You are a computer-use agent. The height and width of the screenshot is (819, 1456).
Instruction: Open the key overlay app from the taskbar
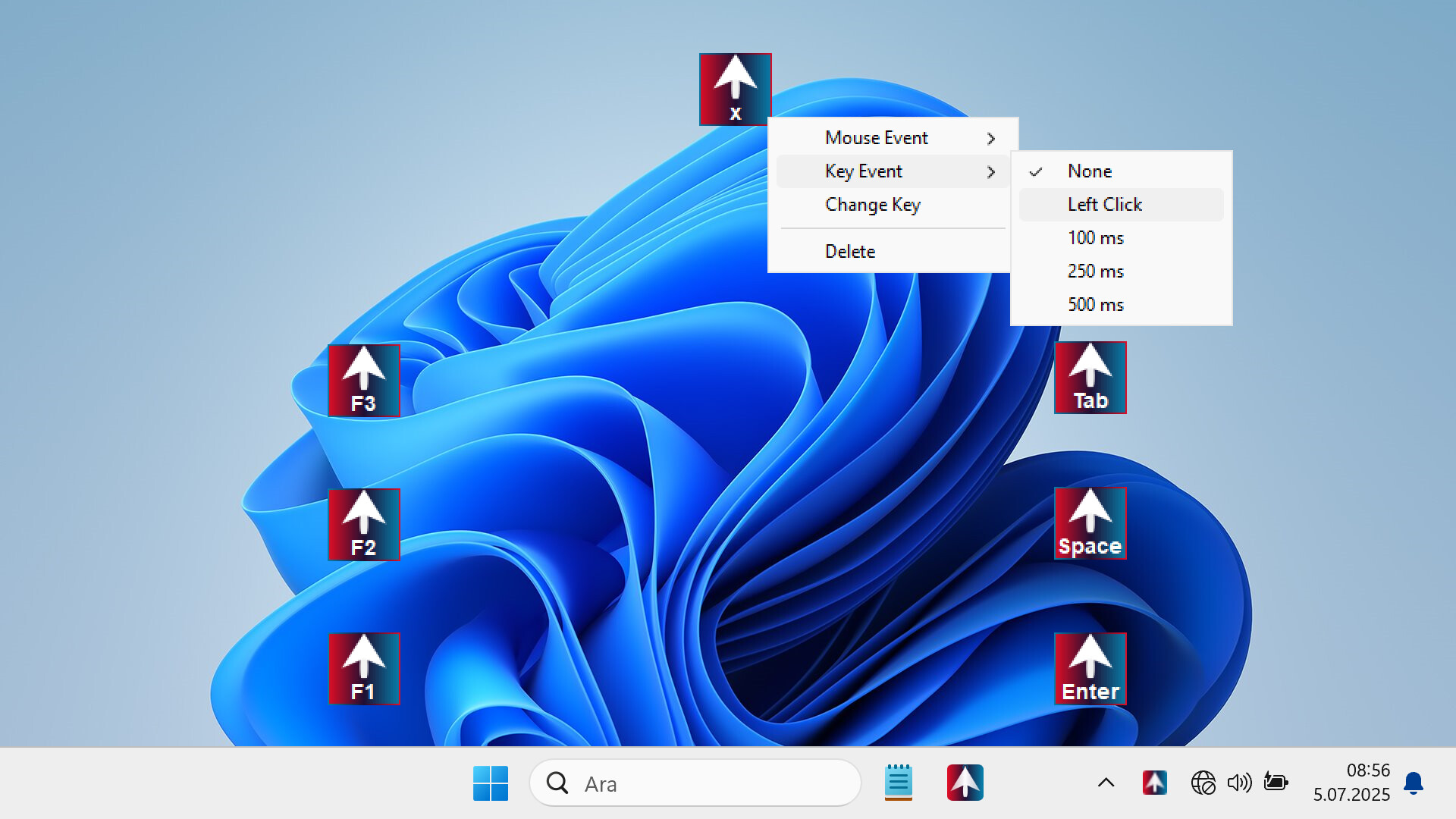coord(963,783)
